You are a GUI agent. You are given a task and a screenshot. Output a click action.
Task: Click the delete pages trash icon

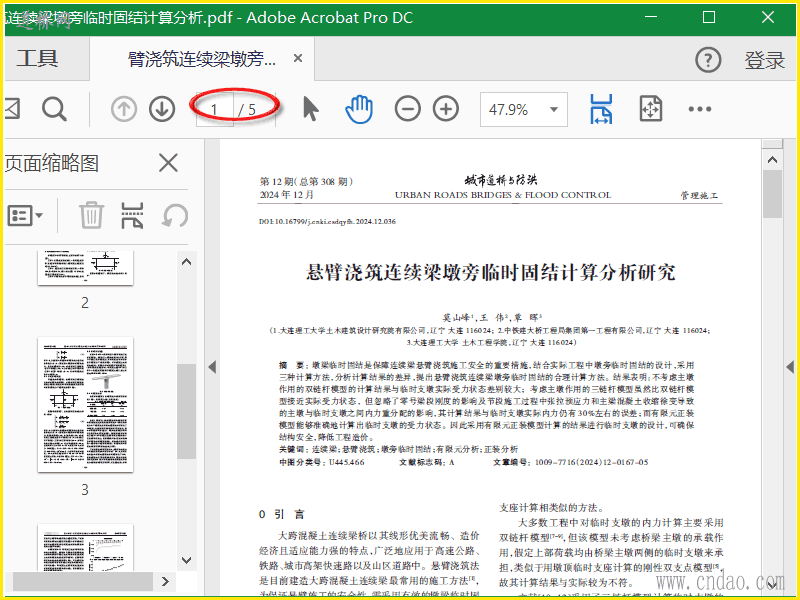(x=91, y=215)
